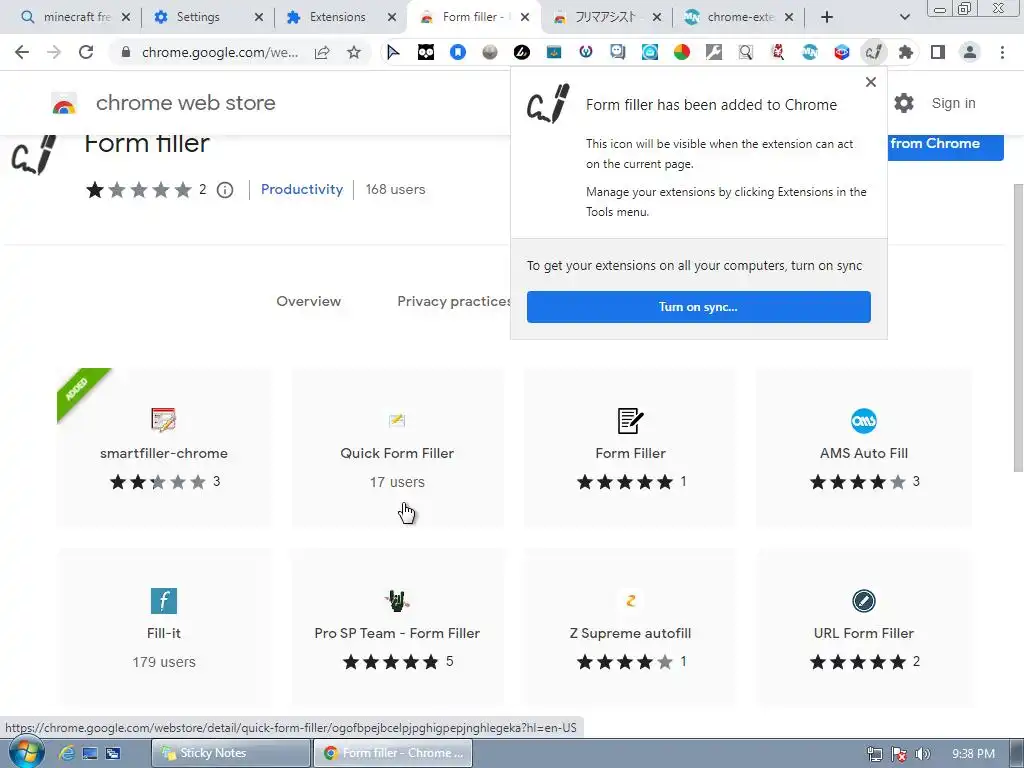Open the black circle pen extension
The image size is (1024, 768).
coord(522,52)
